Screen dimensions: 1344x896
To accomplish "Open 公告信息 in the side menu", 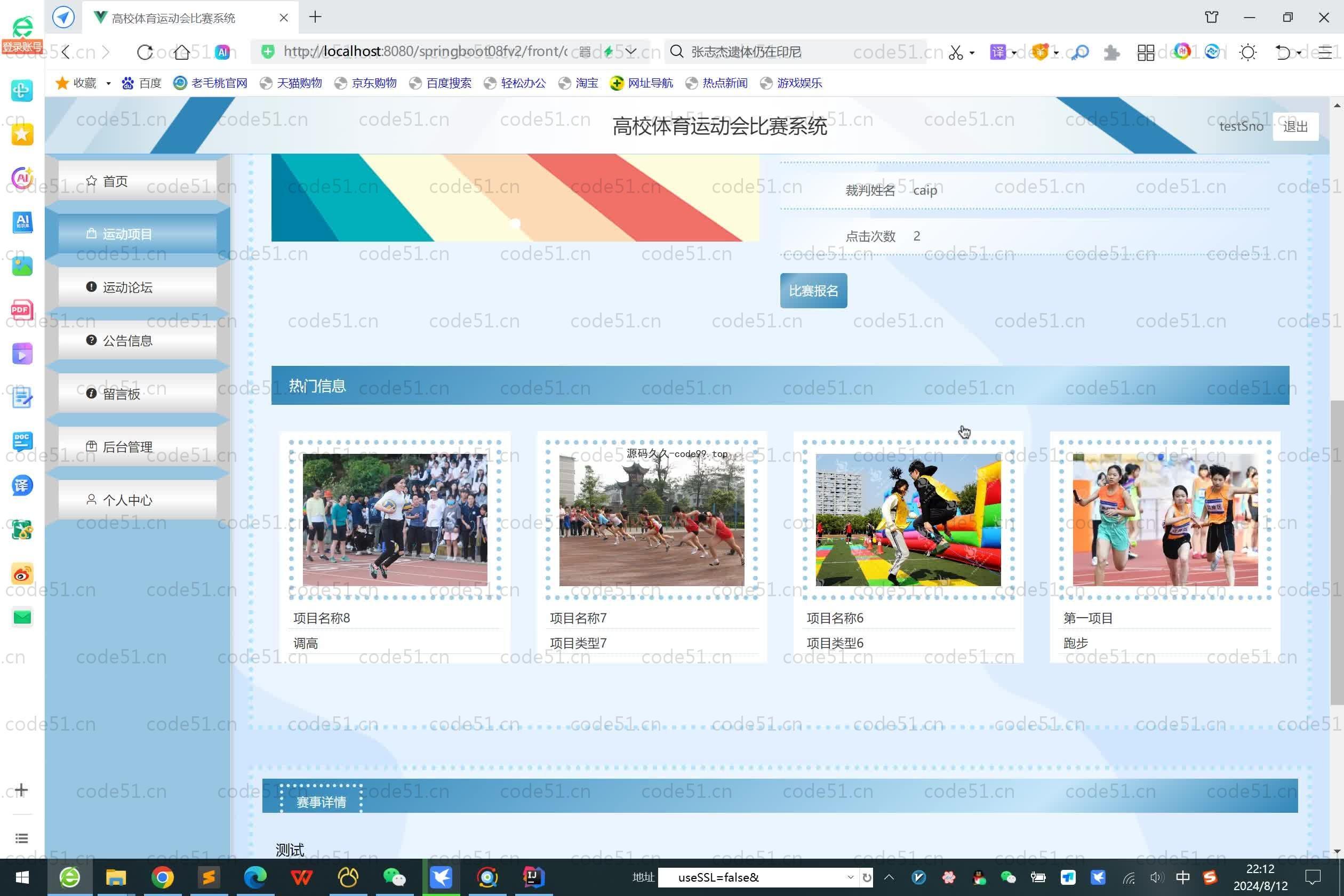I will (x=137, y=341).
